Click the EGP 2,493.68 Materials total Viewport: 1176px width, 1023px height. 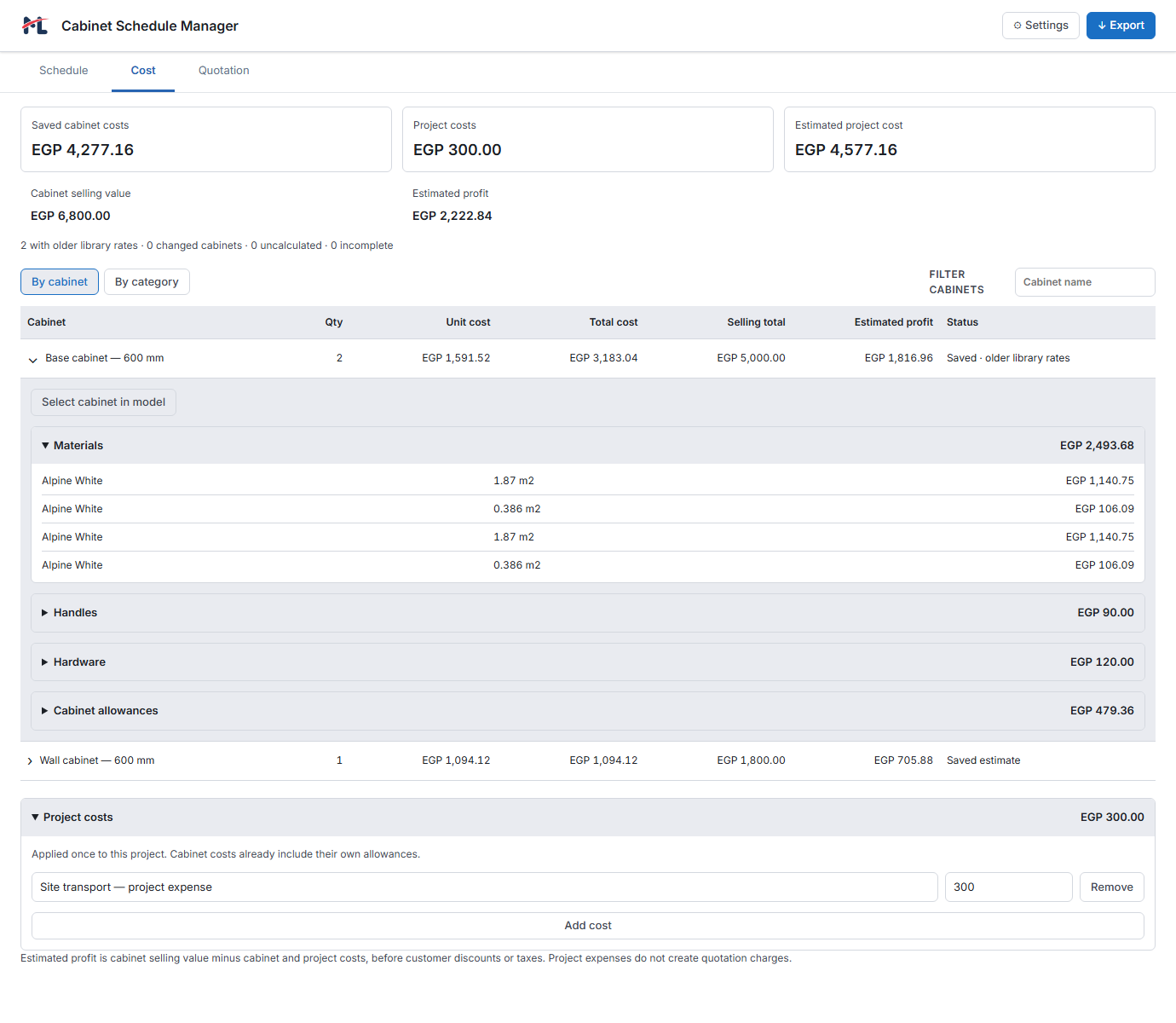[x=1097, y=446]
